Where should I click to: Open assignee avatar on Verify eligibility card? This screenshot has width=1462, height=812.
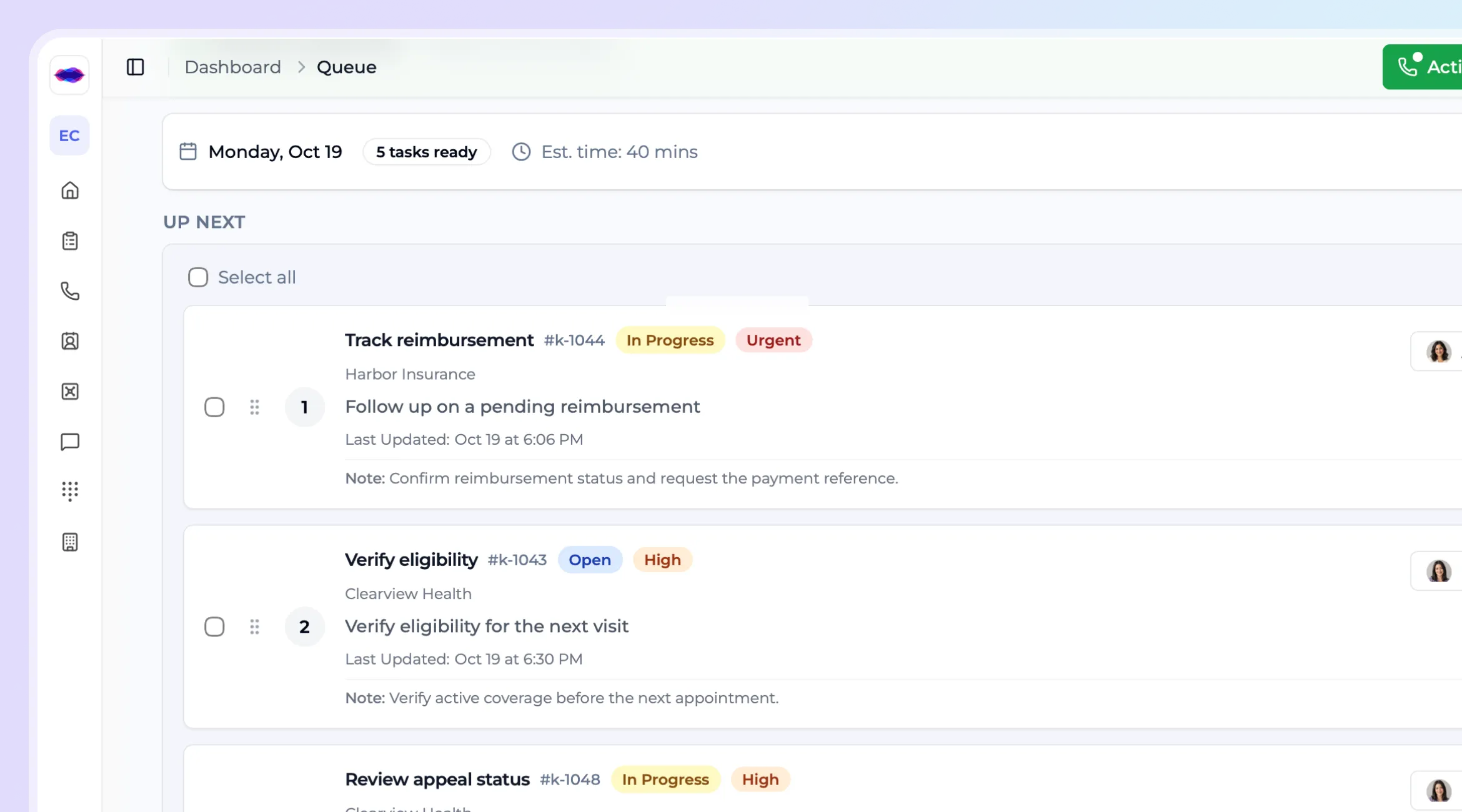point(1438,572)
